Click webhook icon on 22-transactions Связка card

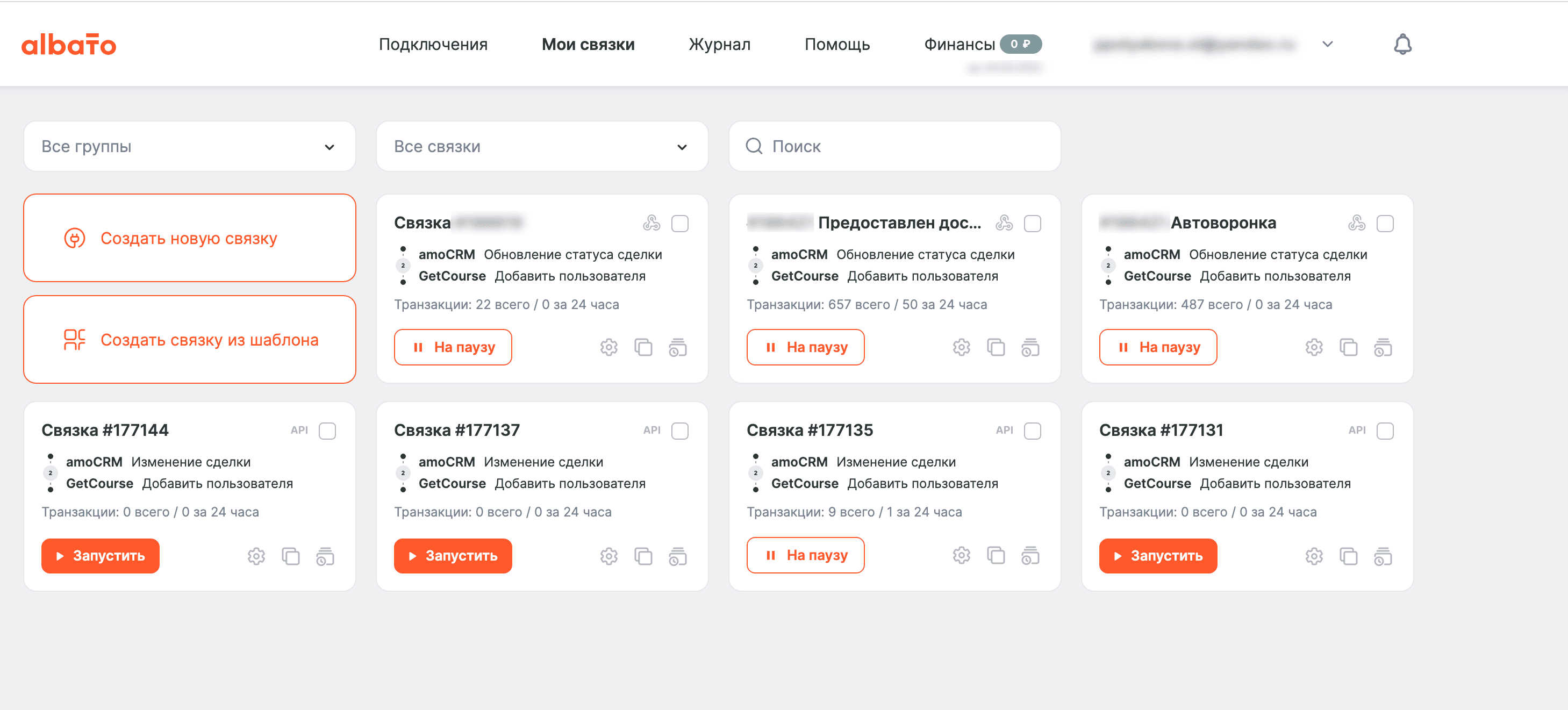(x=651, y=223)
